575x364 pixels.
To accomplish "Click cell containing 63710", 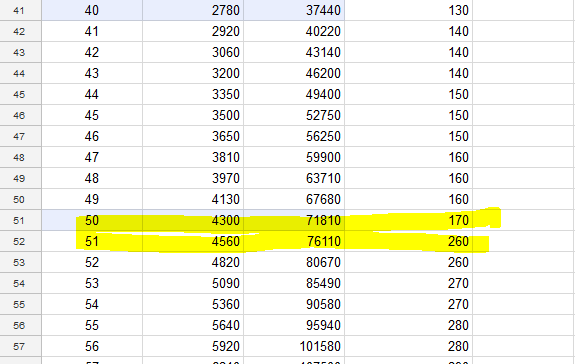I will (x=294, y=178).
